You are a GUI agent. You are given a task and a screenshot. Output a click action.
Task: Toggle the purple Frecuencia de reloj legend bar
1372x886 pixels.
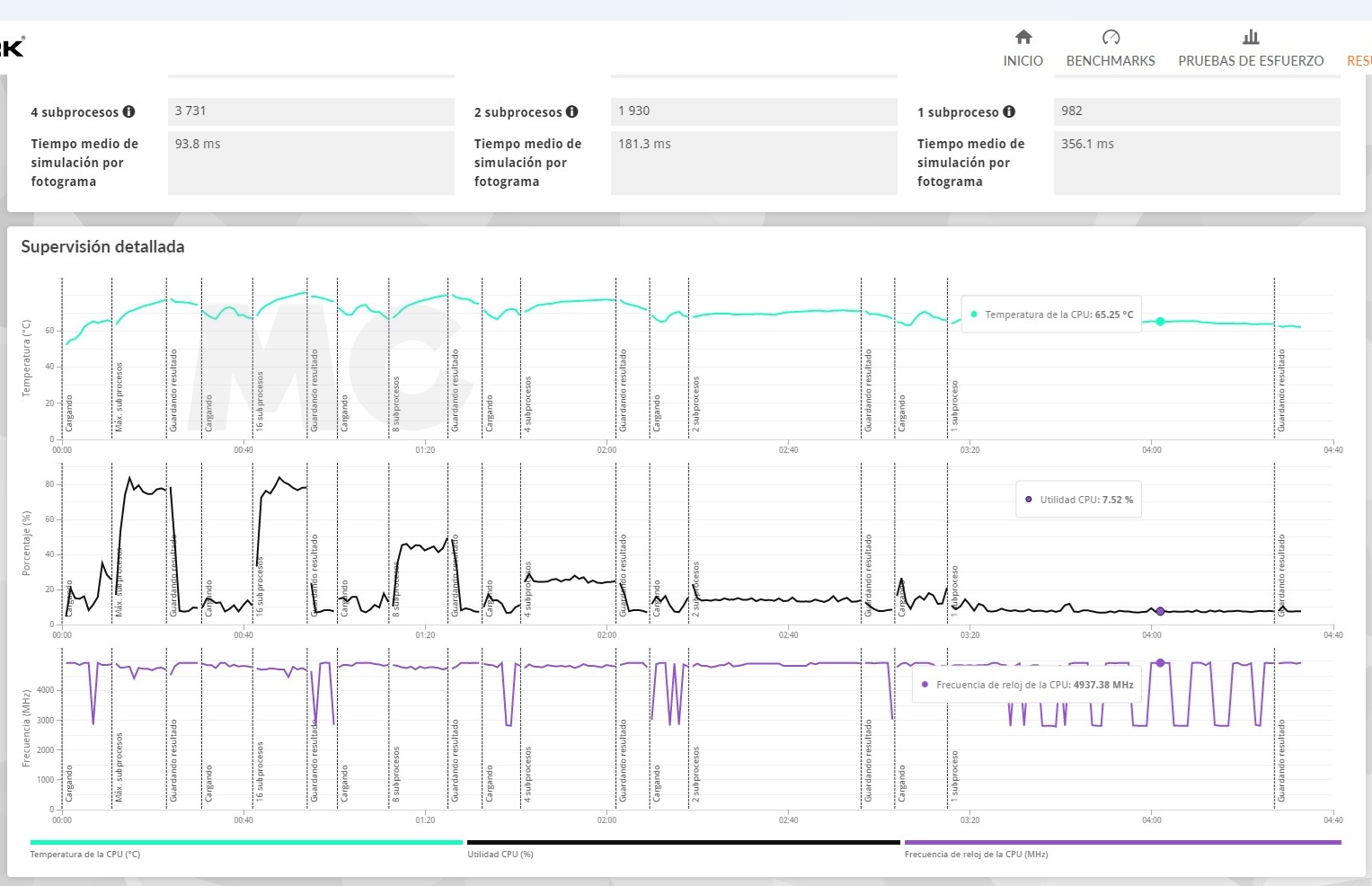1122,843
